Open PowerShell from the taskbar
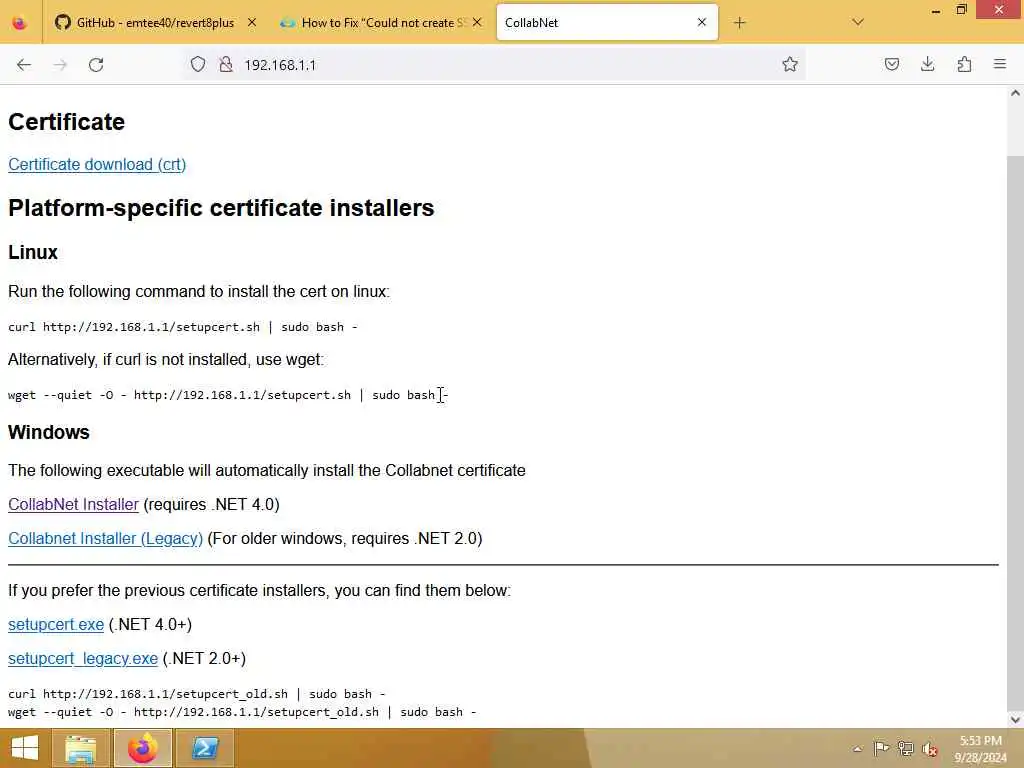Image resolution: width=1024 pixels, height=768 pixels. point(205,748)
